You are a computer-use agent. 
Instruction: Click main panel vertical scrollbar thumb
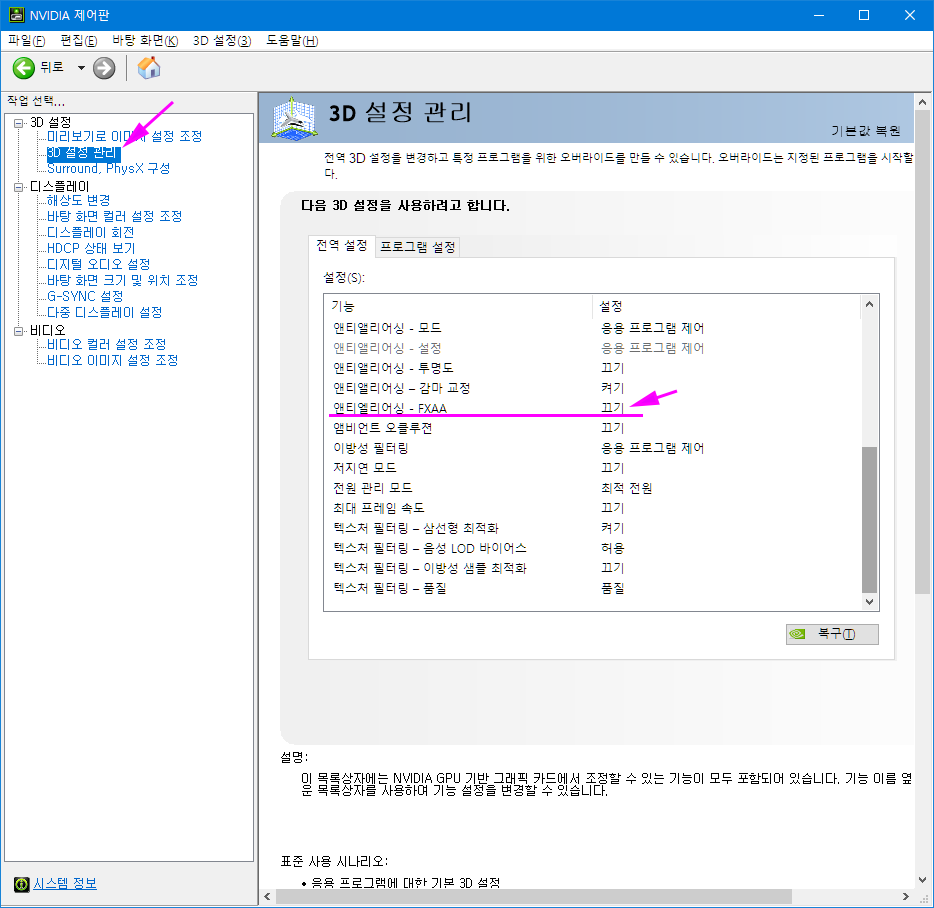point(922,353)
